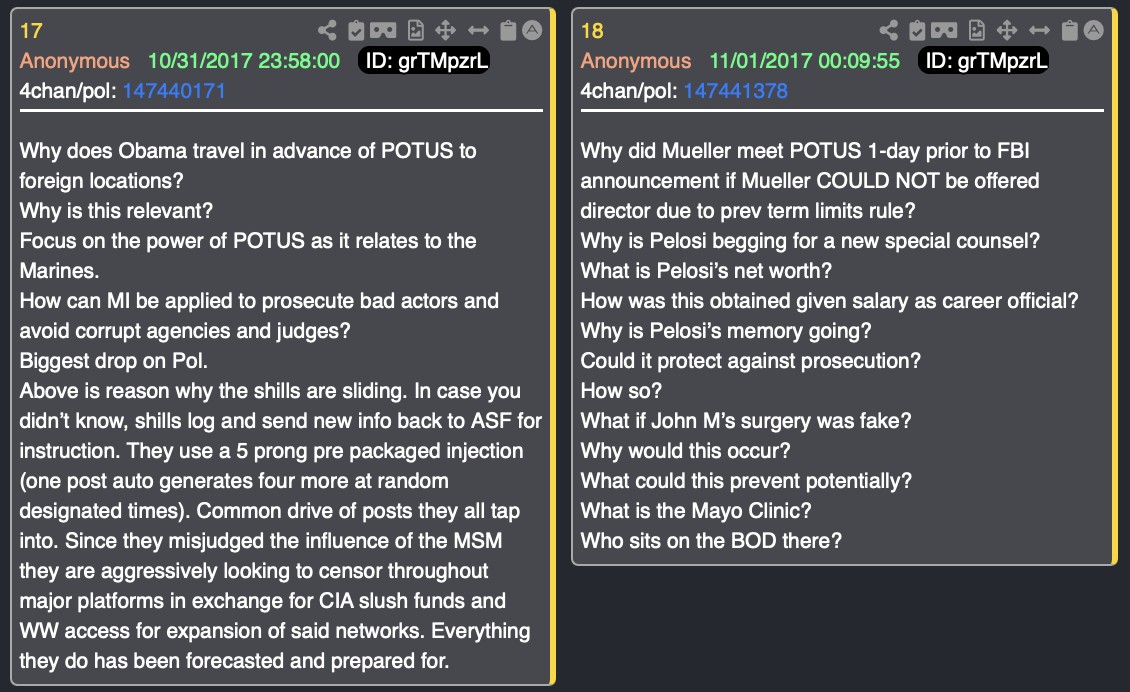Click the ID grTMpzrL badge on post 18

coord(983,61)
